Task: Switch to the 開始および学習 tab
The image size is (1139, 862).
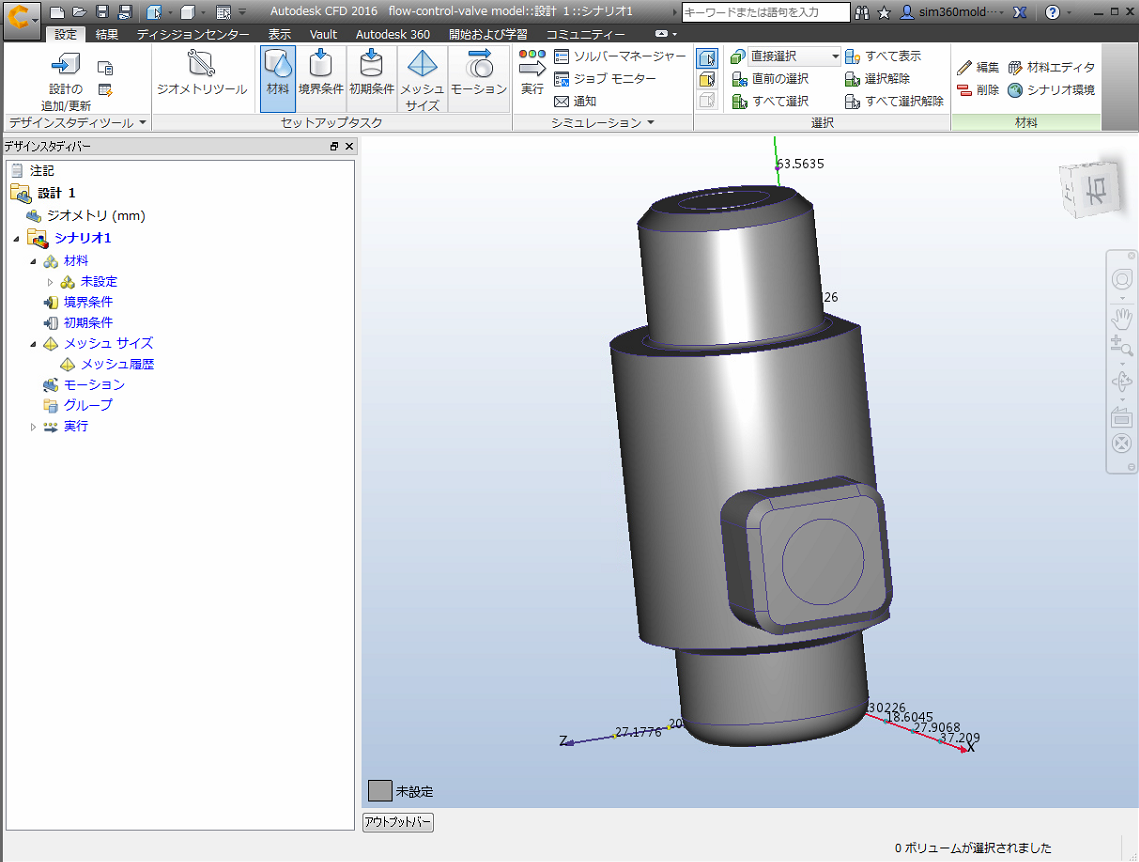Action: click(x=488, y=34)
